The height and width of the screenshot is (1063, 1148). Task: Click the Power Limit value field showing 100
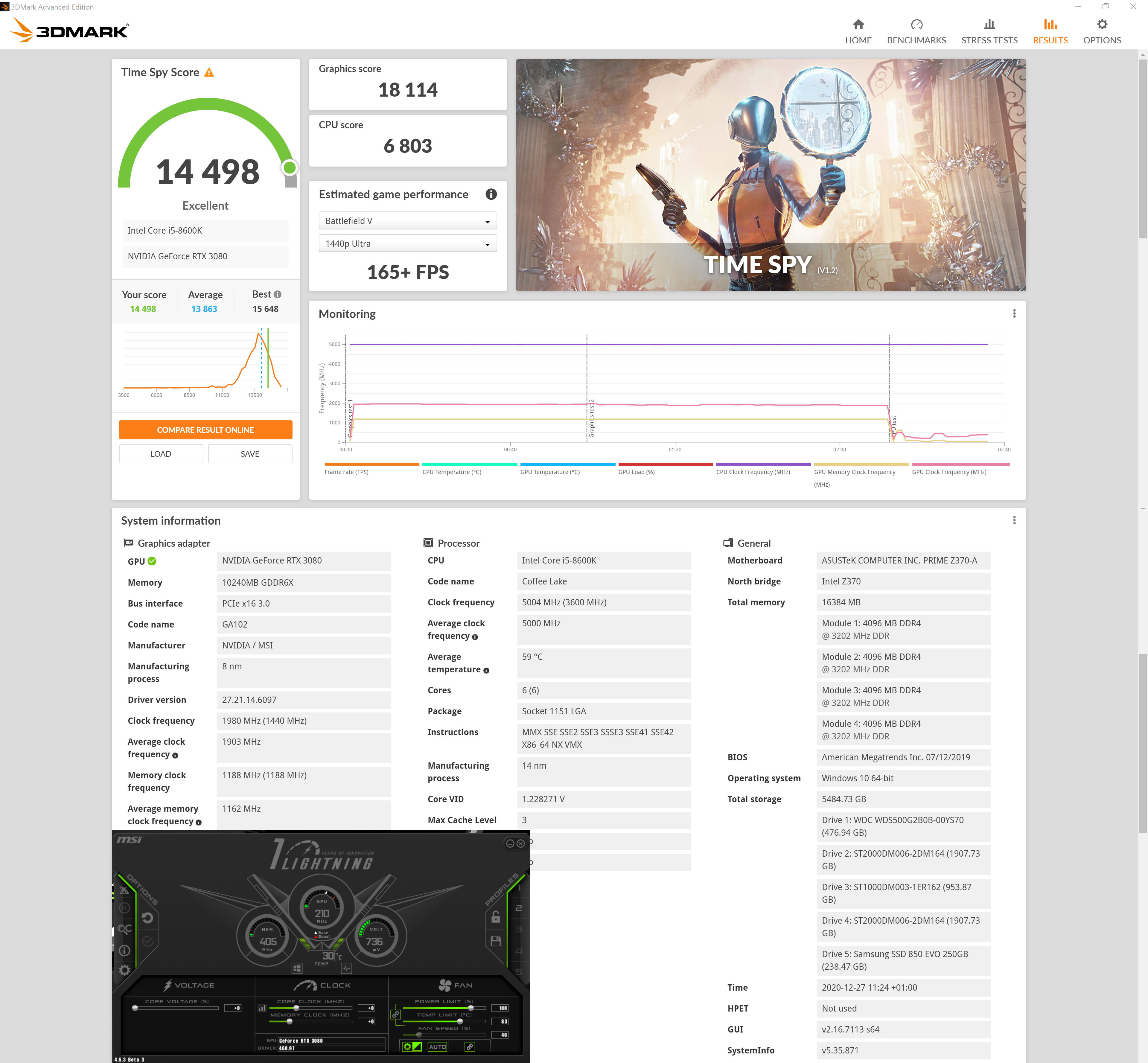click(500, 1008)
